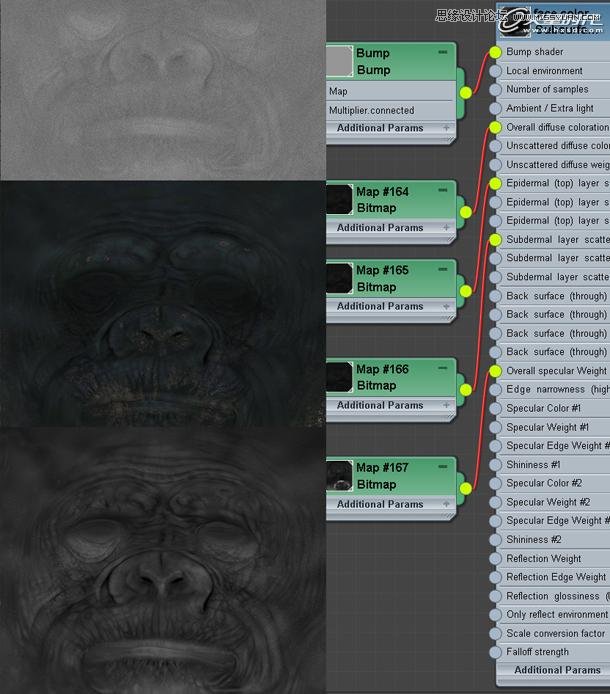This screenshot has width=610, height=694.
Task: Click the Specular Color #1 input socket
Action: click(x=495, y=408)
